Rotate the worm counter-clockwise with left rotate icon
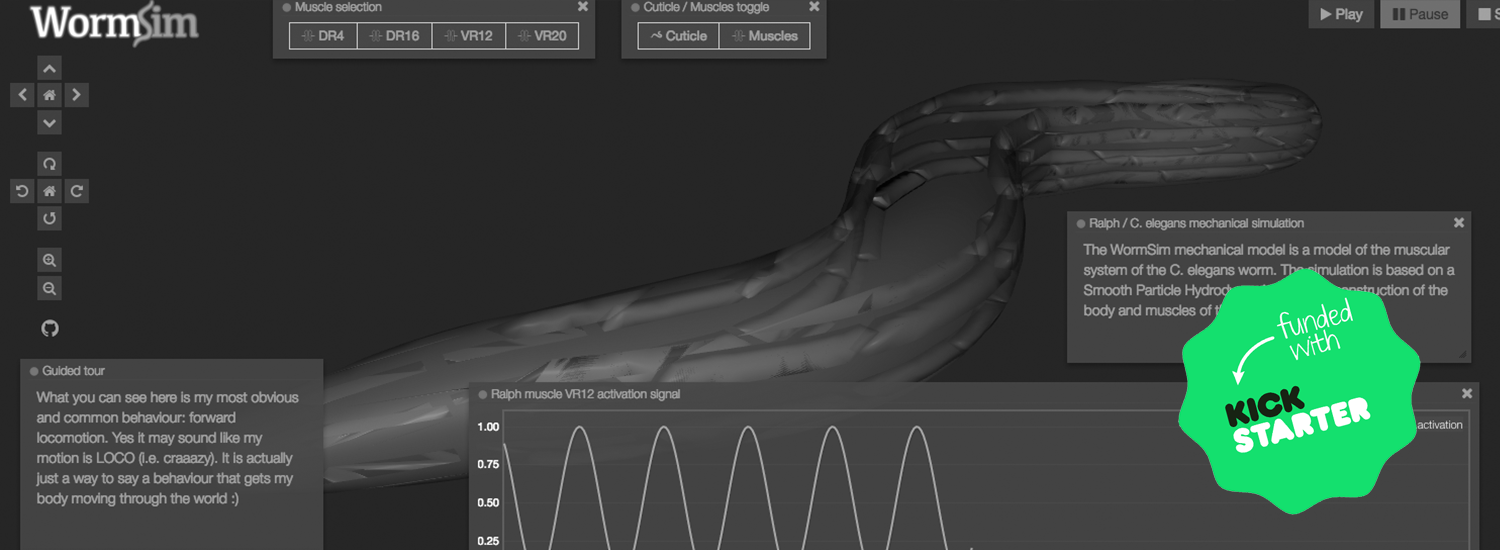This screenshot has width=1500, height=550. point(22,191)
